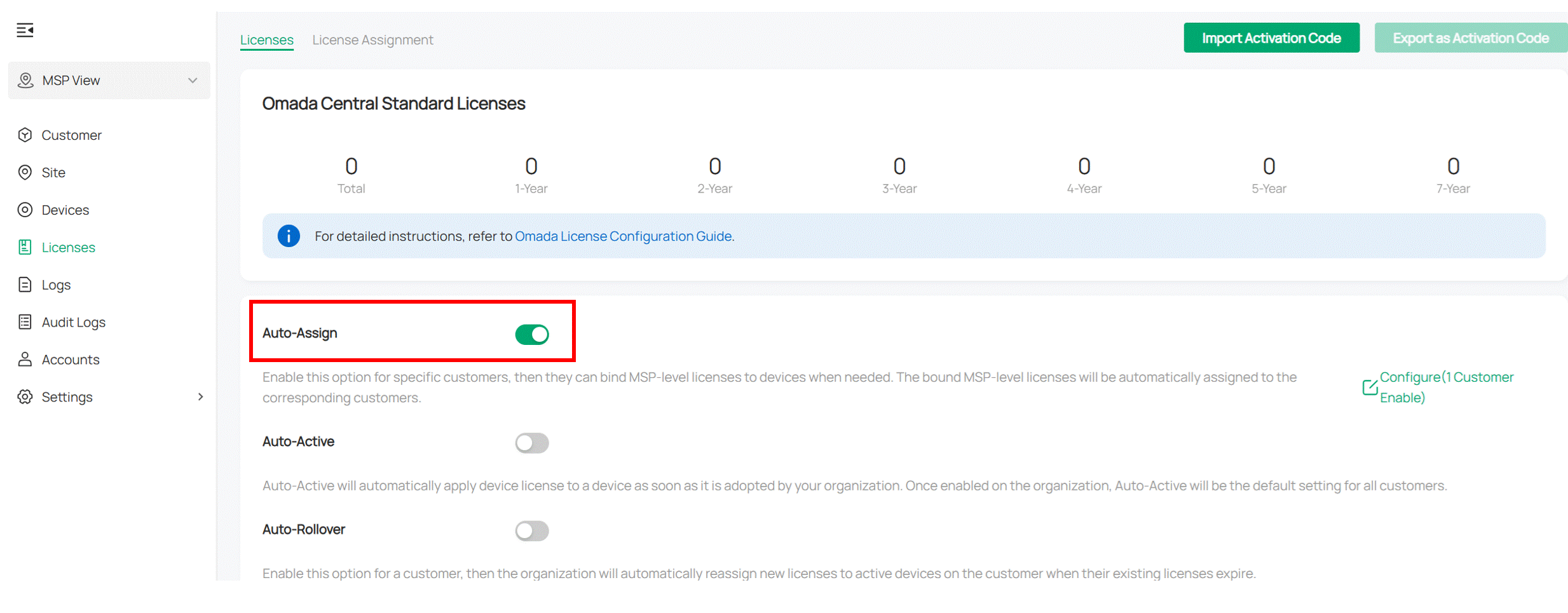Click Import Activation Code button

(x=1271, y=38)
